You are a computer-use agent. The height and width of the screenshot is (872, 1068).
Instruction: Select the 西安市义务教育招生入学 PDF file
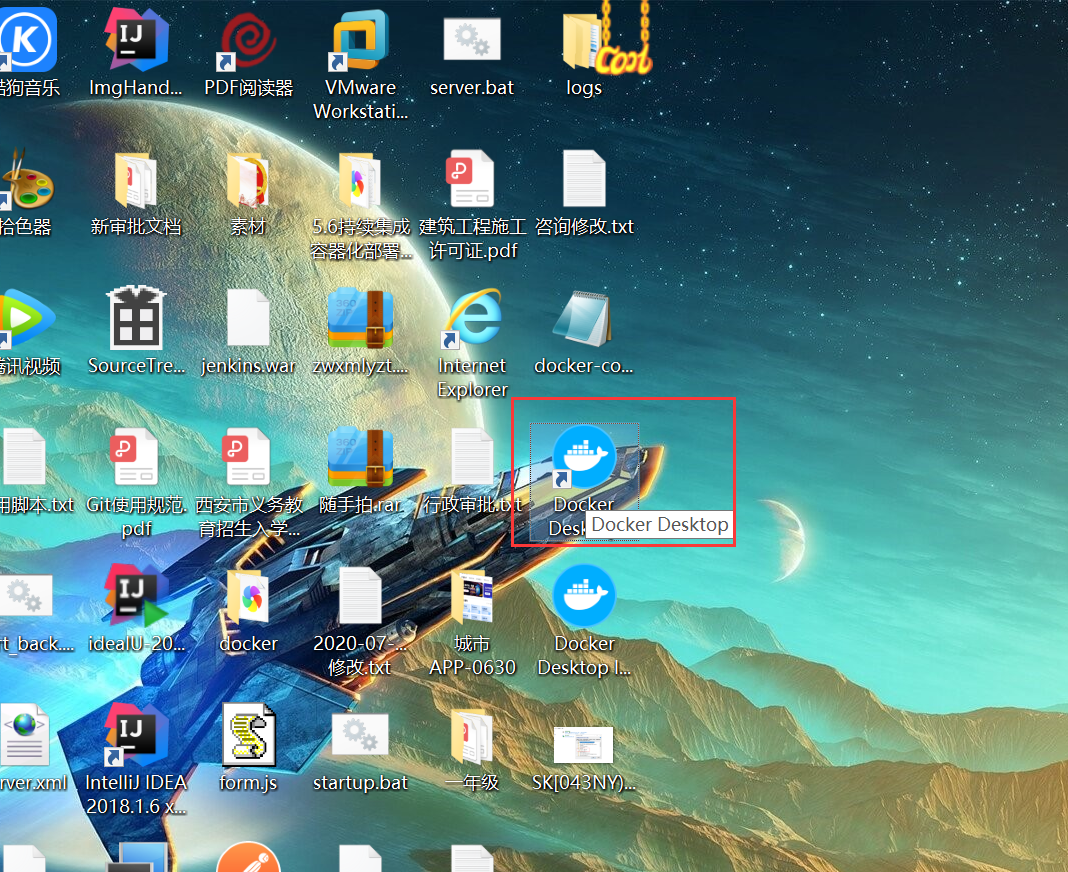tap(248, 458)
